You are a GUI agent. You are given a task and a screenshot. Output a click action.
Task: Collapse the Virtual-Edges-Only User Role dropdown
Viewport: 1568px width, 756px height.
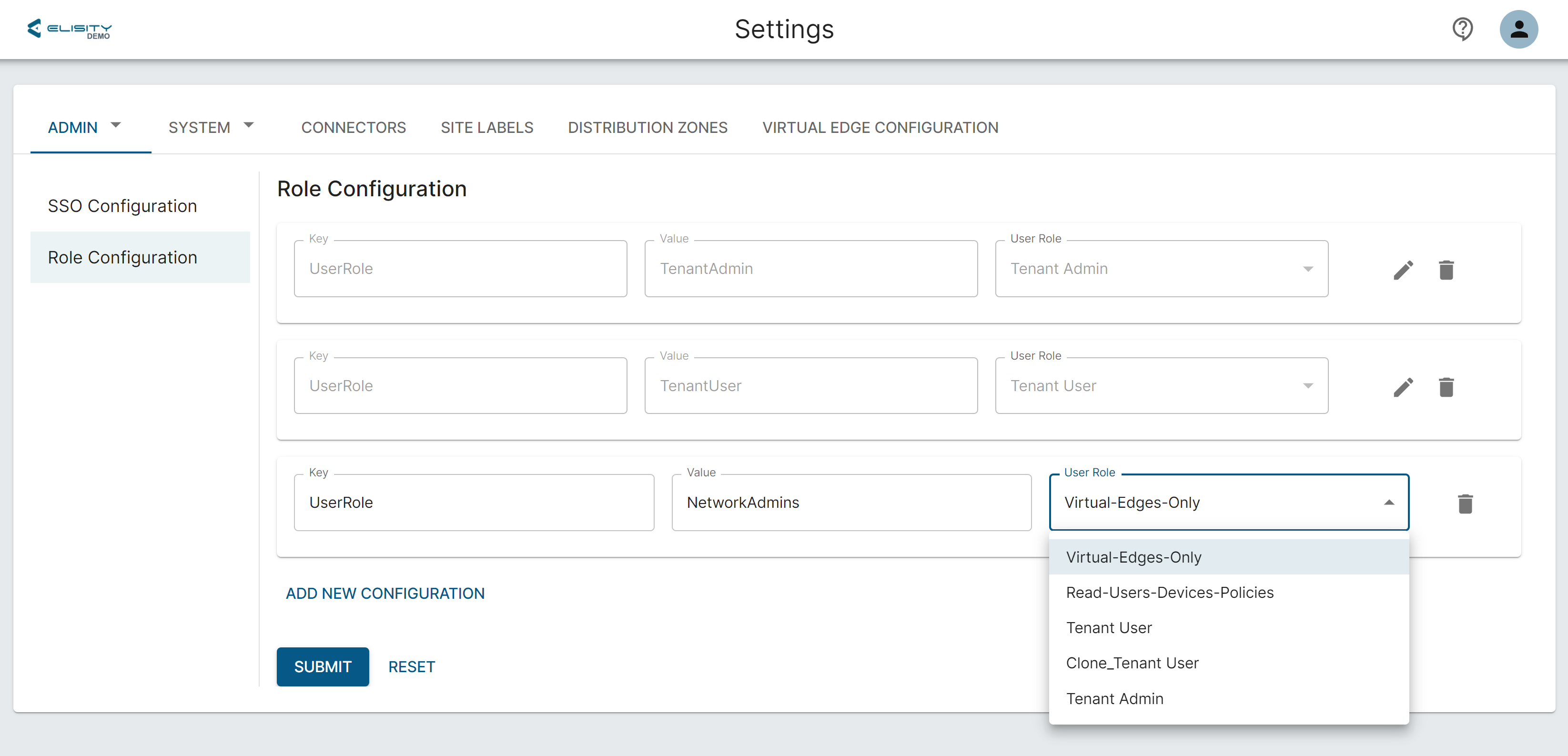click(x=1389, y=503)
